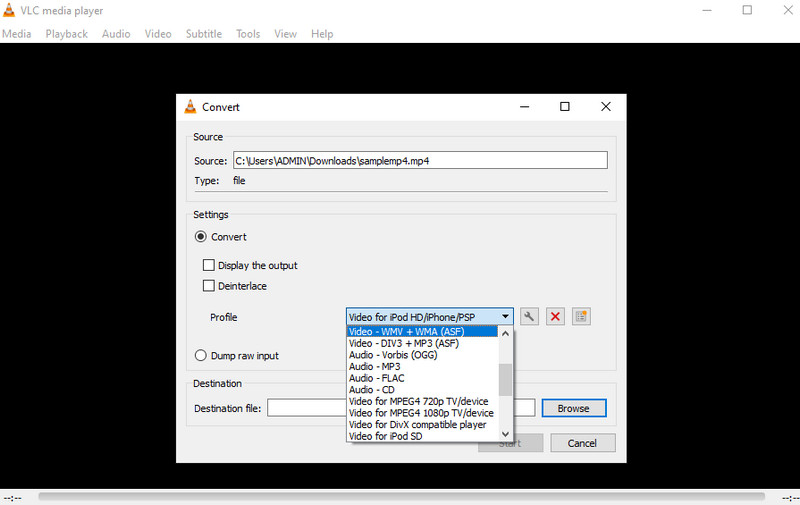Image resolution: width=800 pixels, height=505 pixels.
Task: Click the red X delete profile icon
Action: coord(555,317)
